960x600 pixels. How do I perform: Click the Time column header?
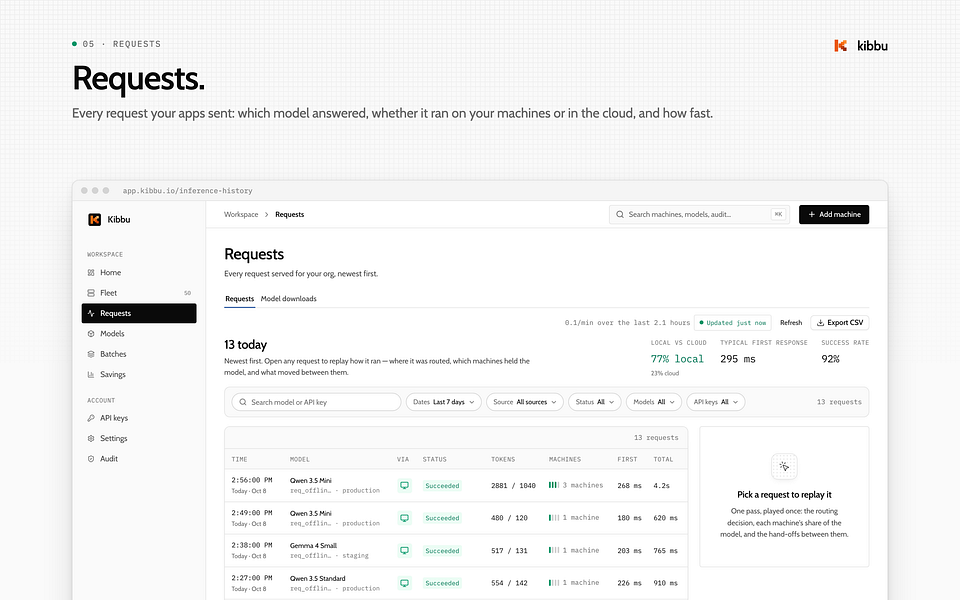point(239,459)
